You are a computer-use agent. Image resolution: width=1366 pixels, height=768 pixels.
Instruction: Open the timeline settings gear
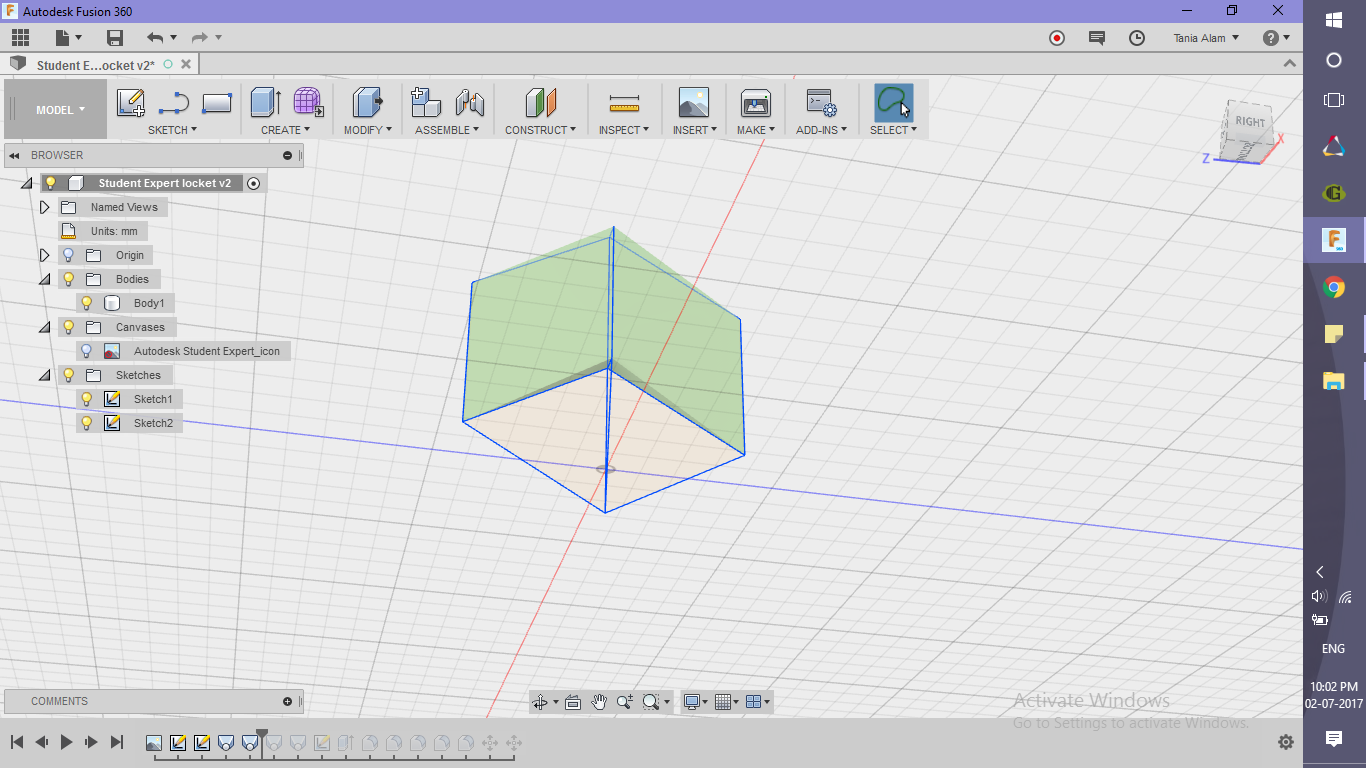(x=1286, y=742)
